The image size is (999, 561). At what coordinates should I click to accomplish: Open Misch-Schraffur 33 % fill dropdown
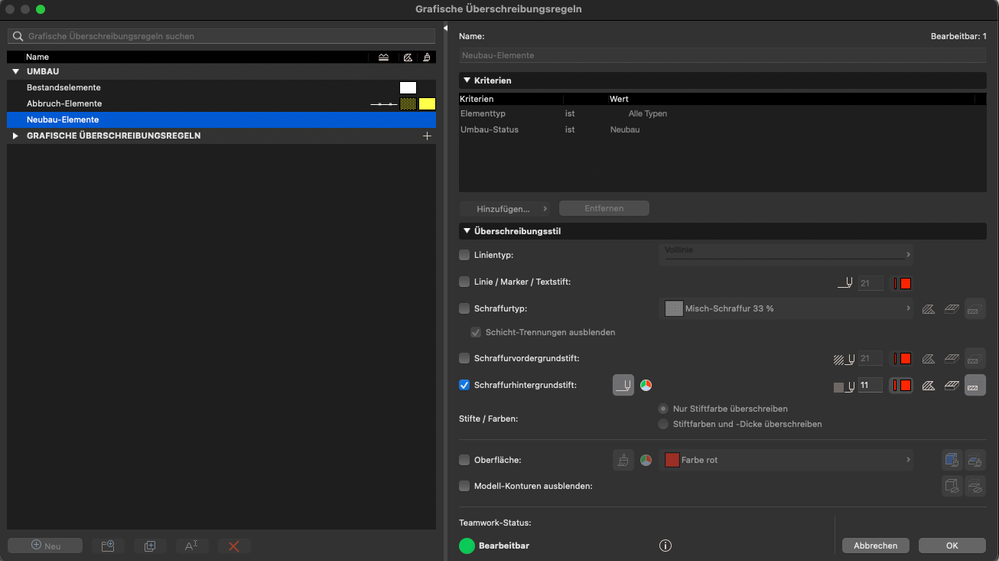786,308
